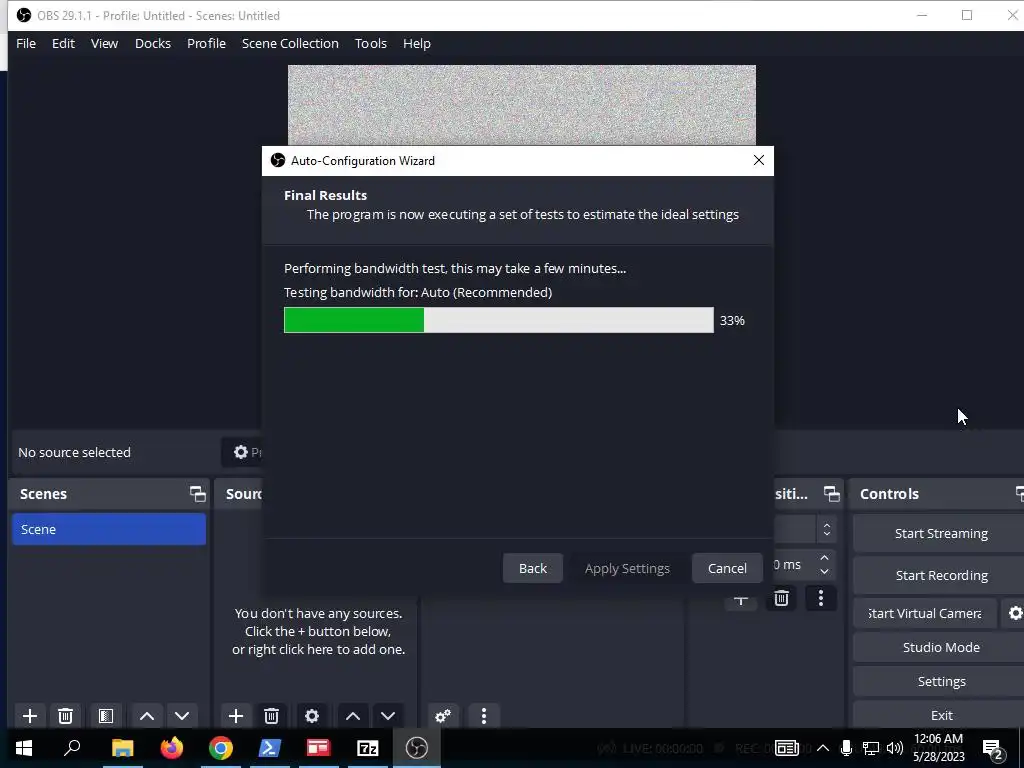The width and height of the screenshot is (1024, 768).
Task: Open the Edit menu
Action: click(x=63, y=43)
